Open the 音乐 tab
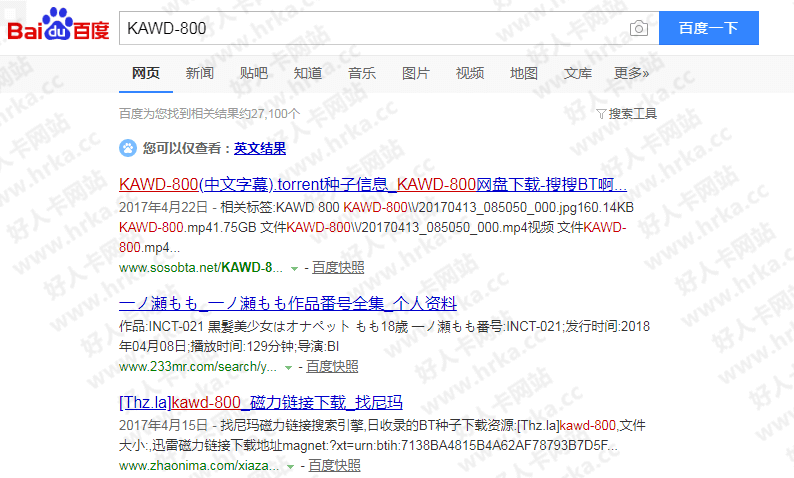 pos(362,73)
